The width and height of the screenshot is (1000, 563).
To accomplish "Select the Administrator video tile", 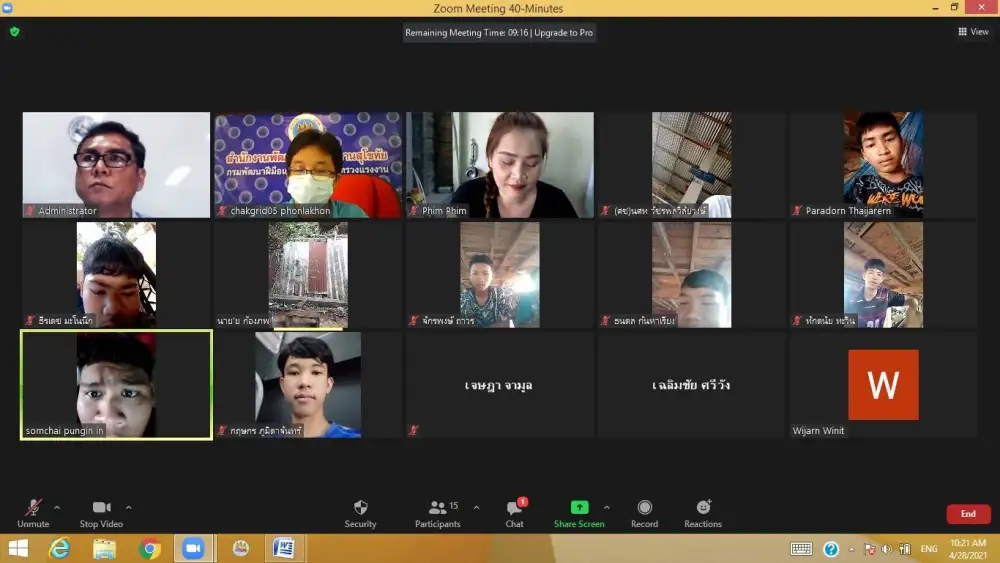I will click(x=116, y=165).
